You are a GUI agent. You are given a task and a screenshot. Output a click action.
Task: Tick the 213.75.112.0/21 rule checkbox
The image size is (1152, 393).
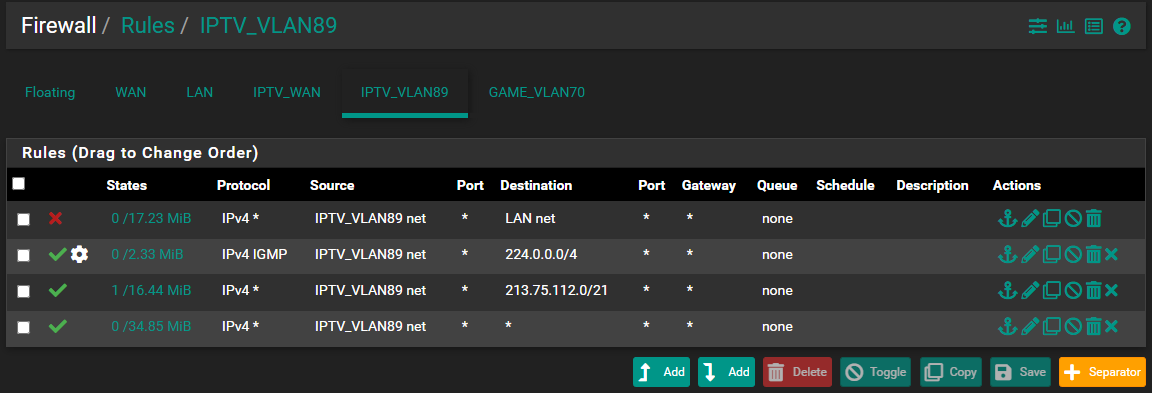pos(24,291)
